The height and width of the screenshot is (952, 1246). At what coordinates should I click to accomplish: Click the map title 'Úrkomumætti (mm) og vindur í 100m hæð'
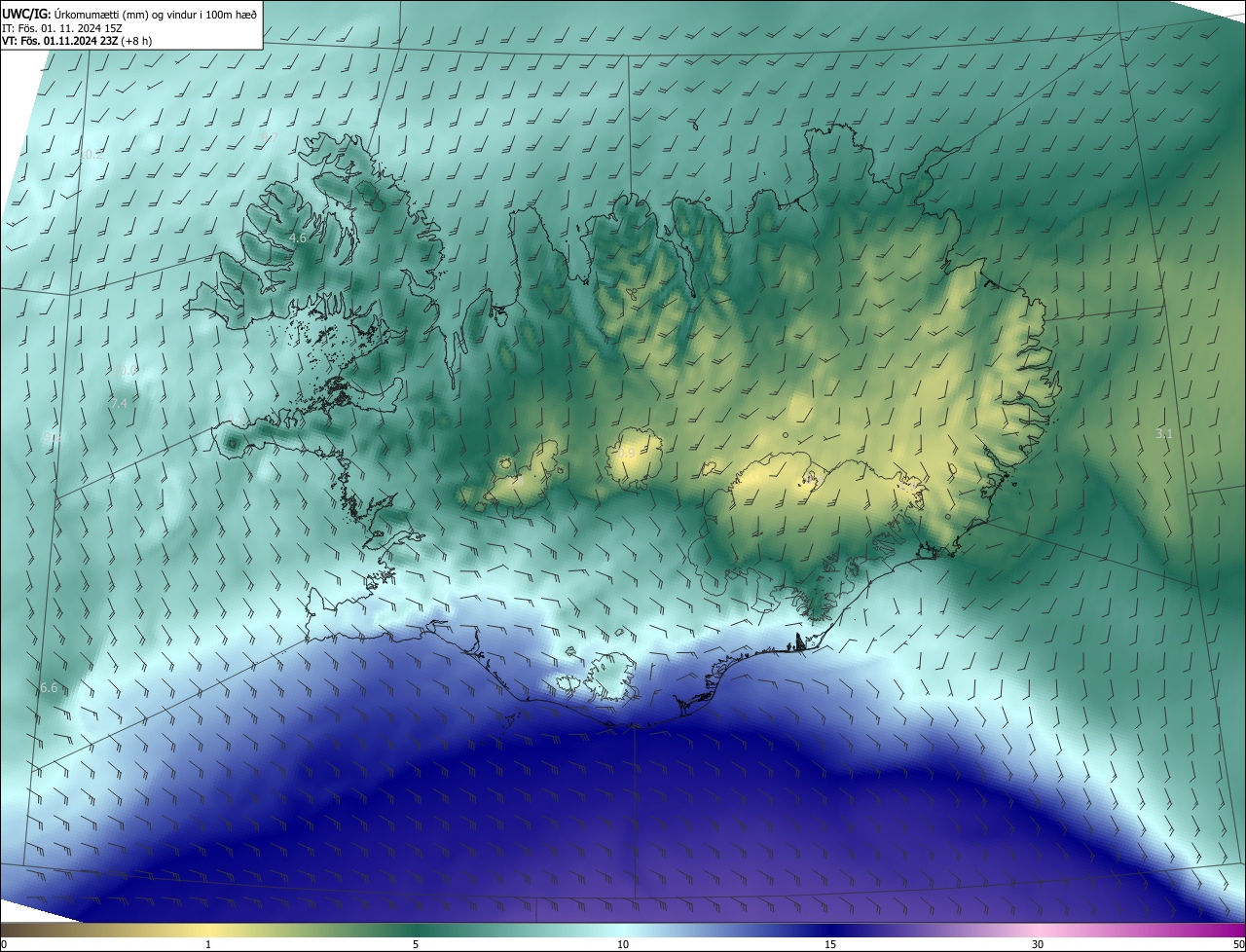[154, 15]
